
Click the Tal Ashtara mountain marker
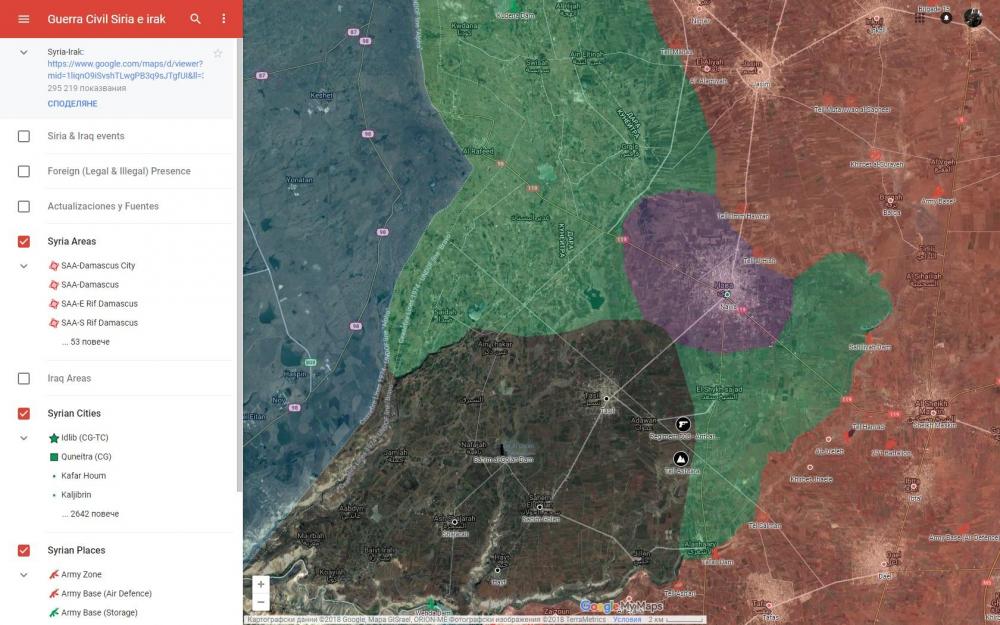click(x=681, y=459)
